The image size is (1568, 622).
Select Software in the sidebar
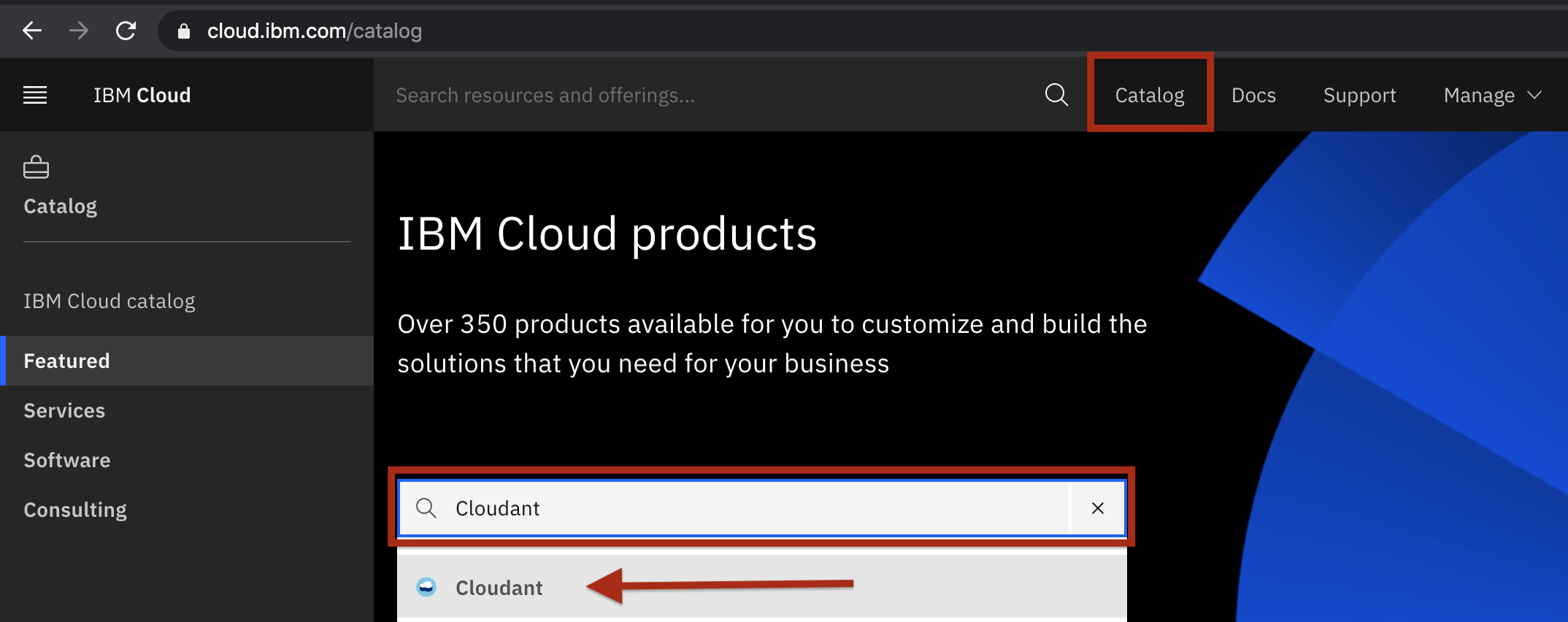pyautogui.click(x=187, y=460)
